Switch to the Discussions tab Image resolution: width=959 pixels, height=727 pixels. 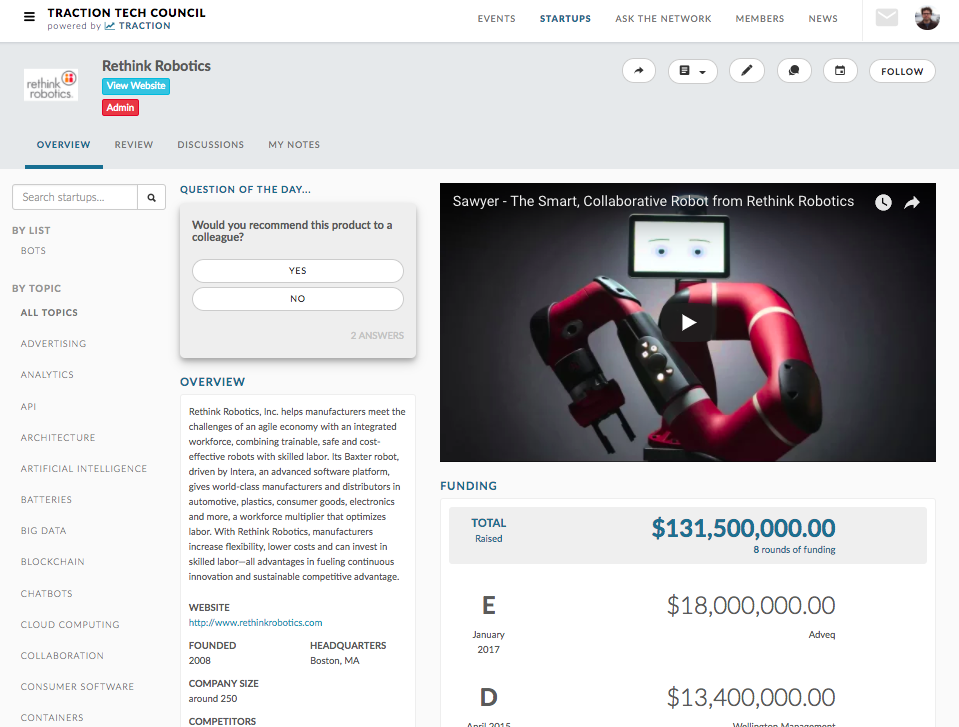click(210, 145)
